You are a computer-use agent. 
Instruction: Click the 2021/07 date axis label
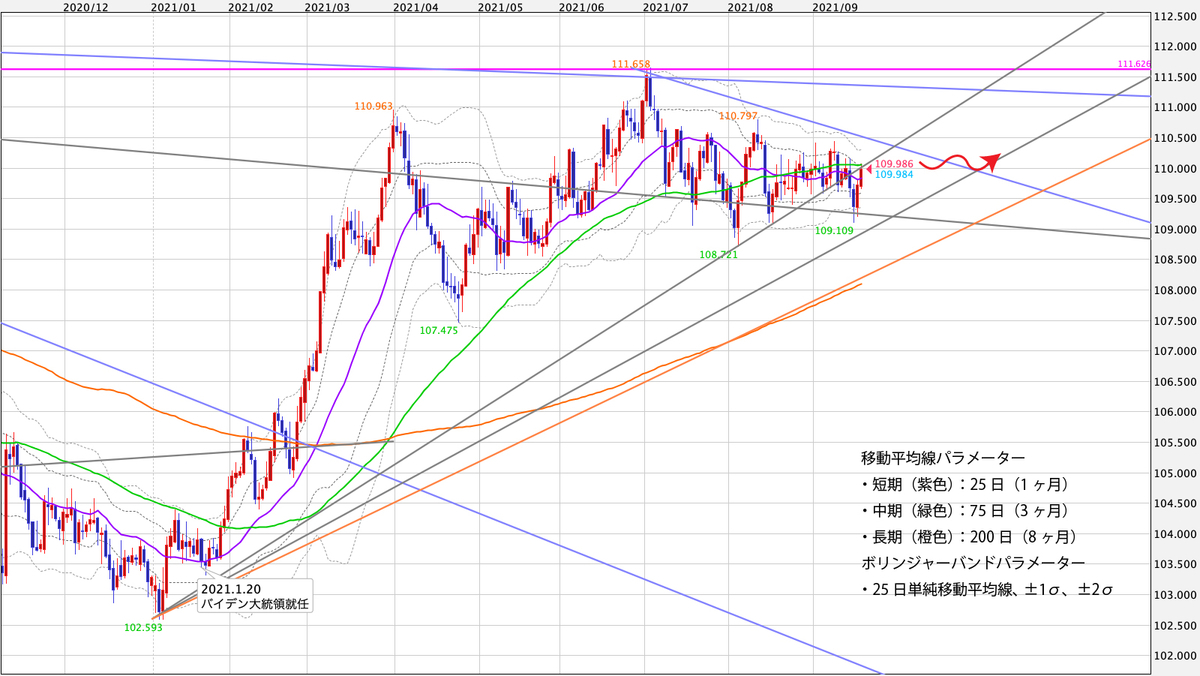coord(667,6)
